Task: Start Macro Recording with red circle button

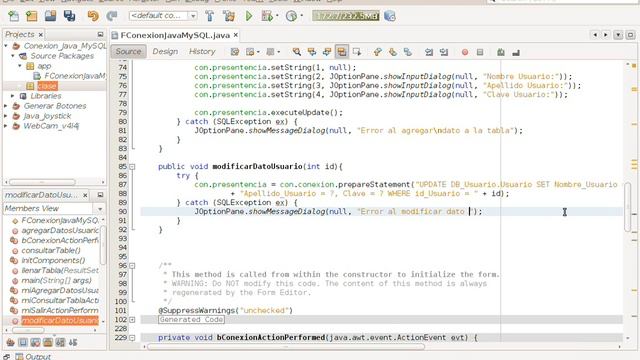Action: (x=464, y=52)
